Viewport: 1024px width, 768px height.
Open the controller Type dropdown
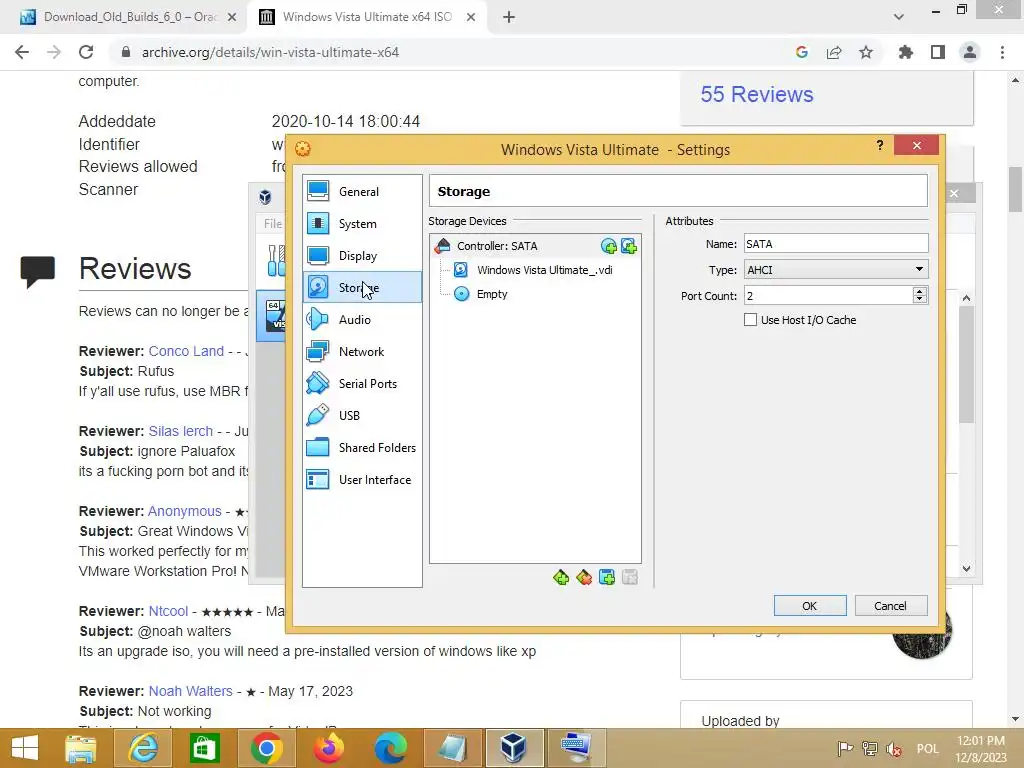[836, 270]
